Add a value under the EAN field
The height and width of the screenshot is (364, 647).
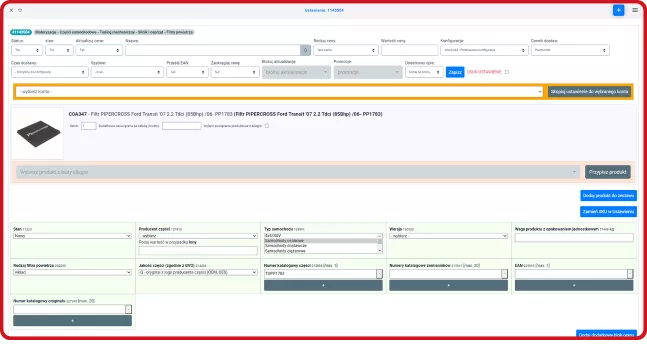[x=574, y=285]
